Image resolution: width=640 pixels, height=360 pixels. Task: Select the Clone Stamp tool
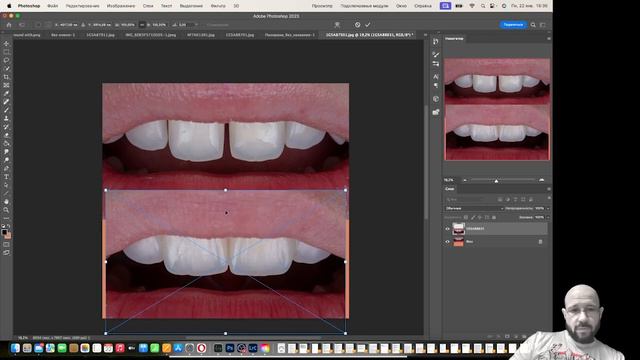pyautogui.click(x=6, y=118)
